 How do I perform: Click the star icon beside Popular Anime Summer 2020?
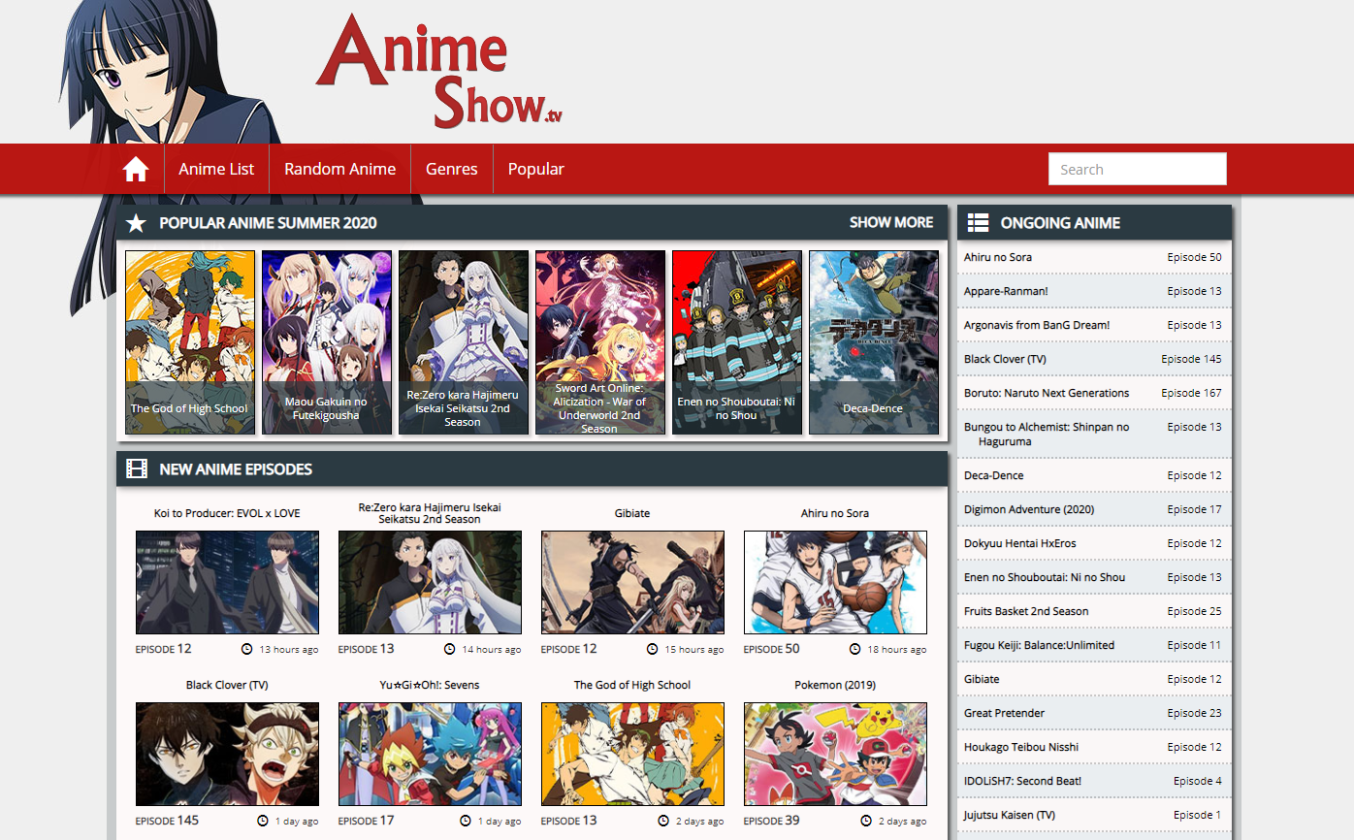coord(136,223)
